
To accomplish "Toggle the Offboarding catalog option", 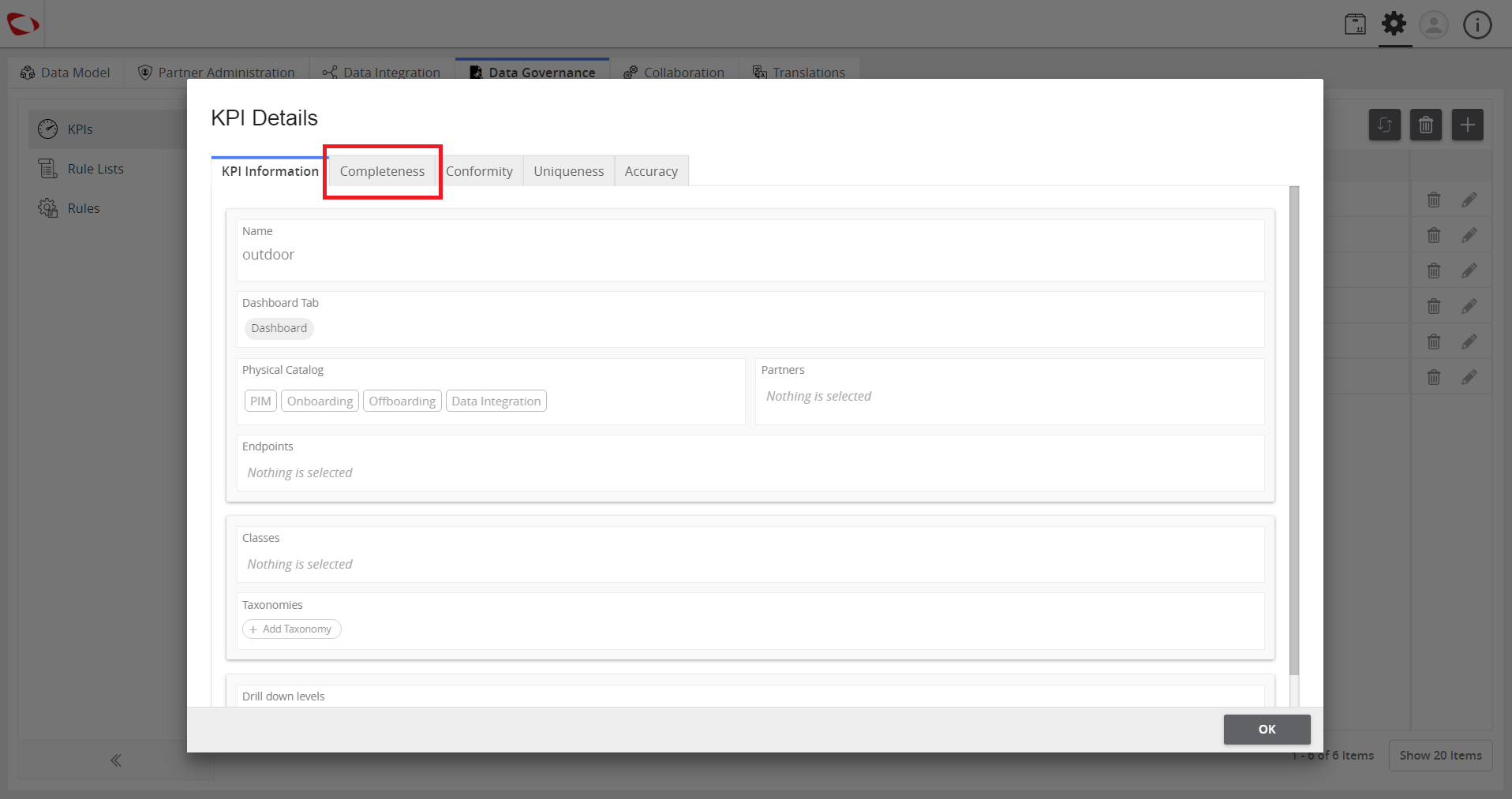I will [x=402, y=401].
